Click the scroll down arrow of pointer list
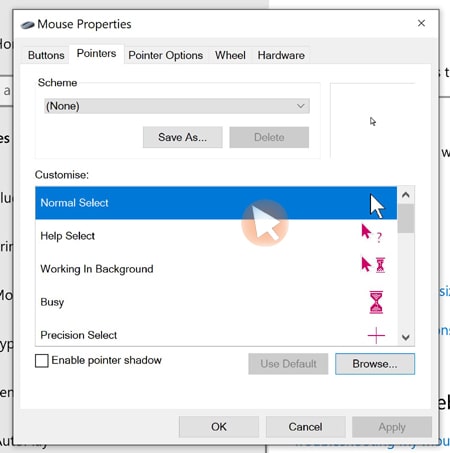 406,337
